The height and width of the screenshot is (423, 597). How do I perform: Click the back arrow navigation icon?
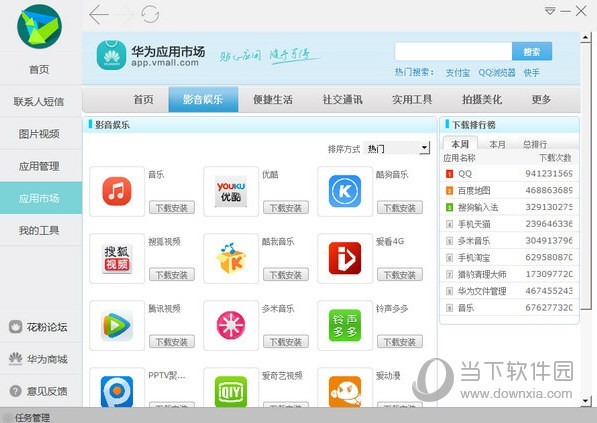(98, 14)
